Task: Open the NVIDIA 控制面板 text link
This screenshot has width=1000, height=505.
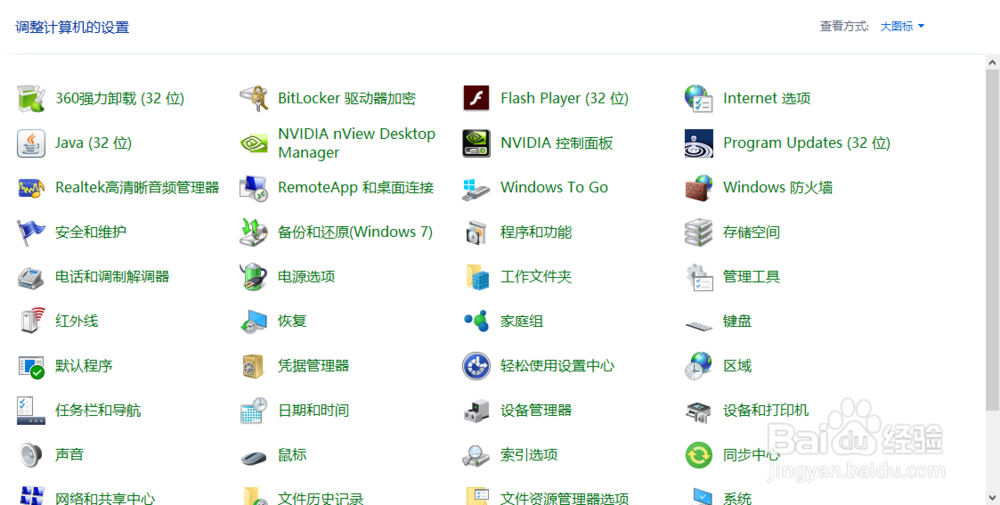Action: (557, 143)
